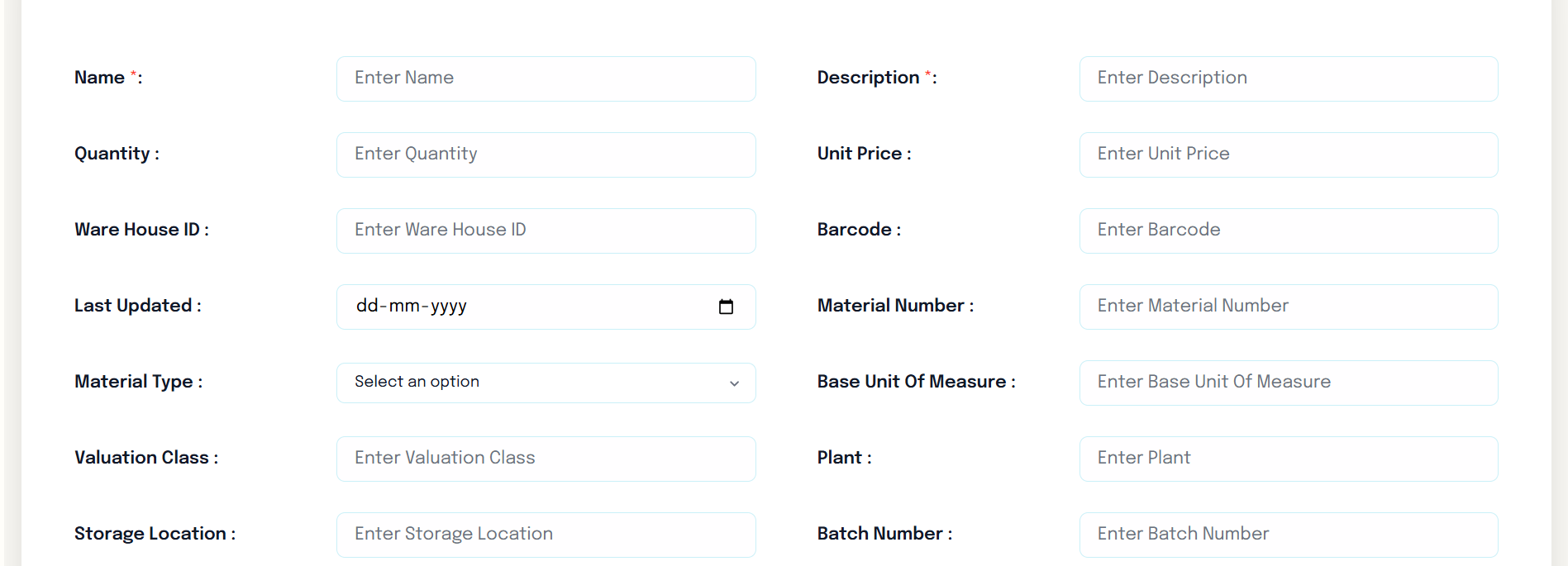
Task: Click the Valuation Class label
Action: point(146,458)
